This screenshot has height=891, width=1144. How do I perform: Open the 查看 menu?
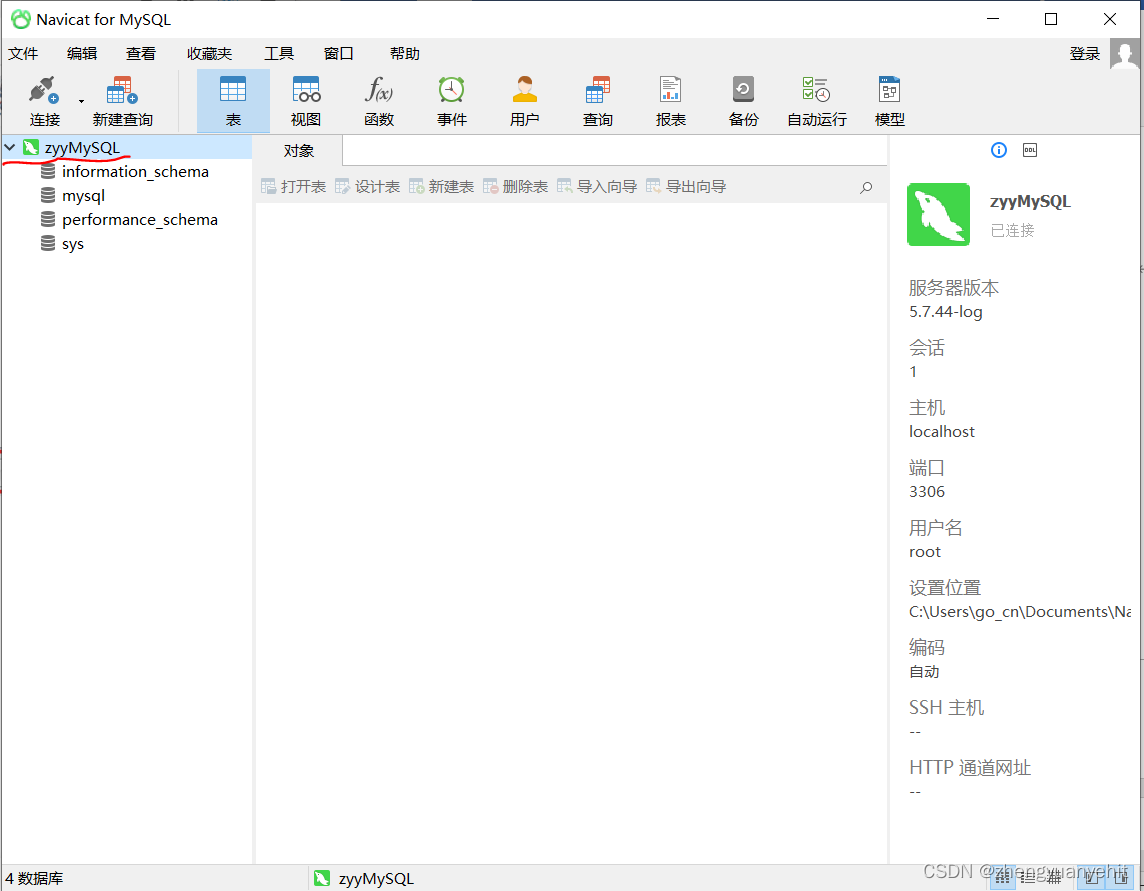point(141,53)
